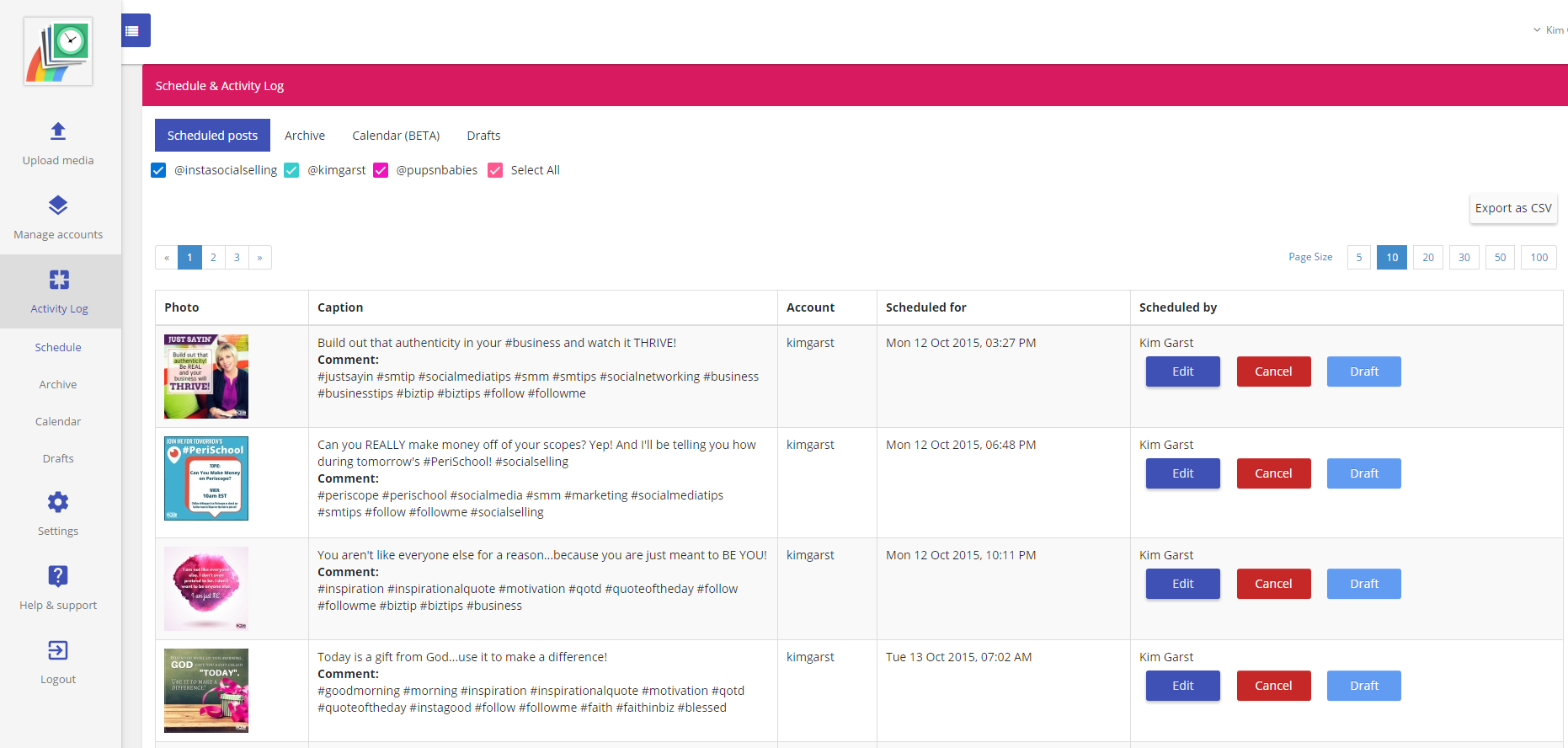Open Manage accounts layers icon
1568x748 pixels.
58,206
